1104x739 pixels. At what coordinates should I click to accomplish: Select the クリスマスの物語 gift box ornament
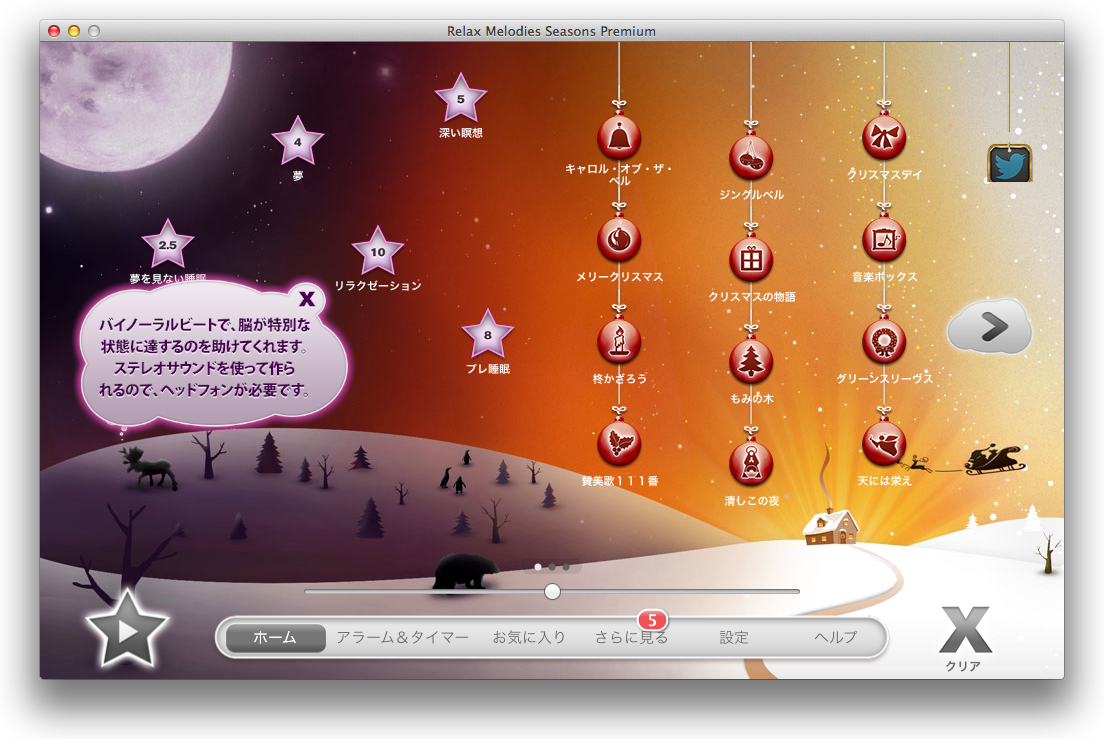point(751,259)
